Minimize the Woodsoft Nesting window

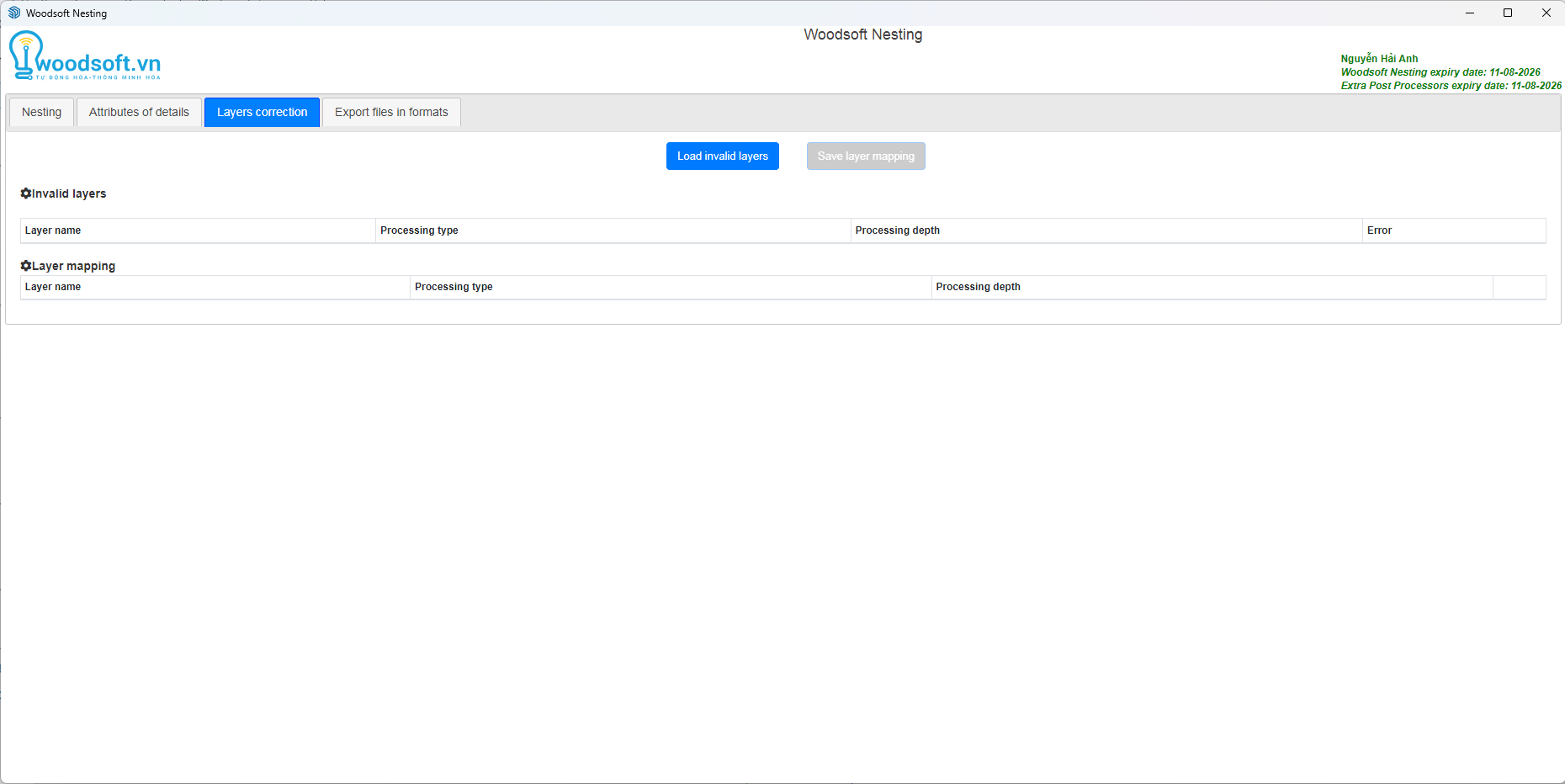click(1469, 13)
